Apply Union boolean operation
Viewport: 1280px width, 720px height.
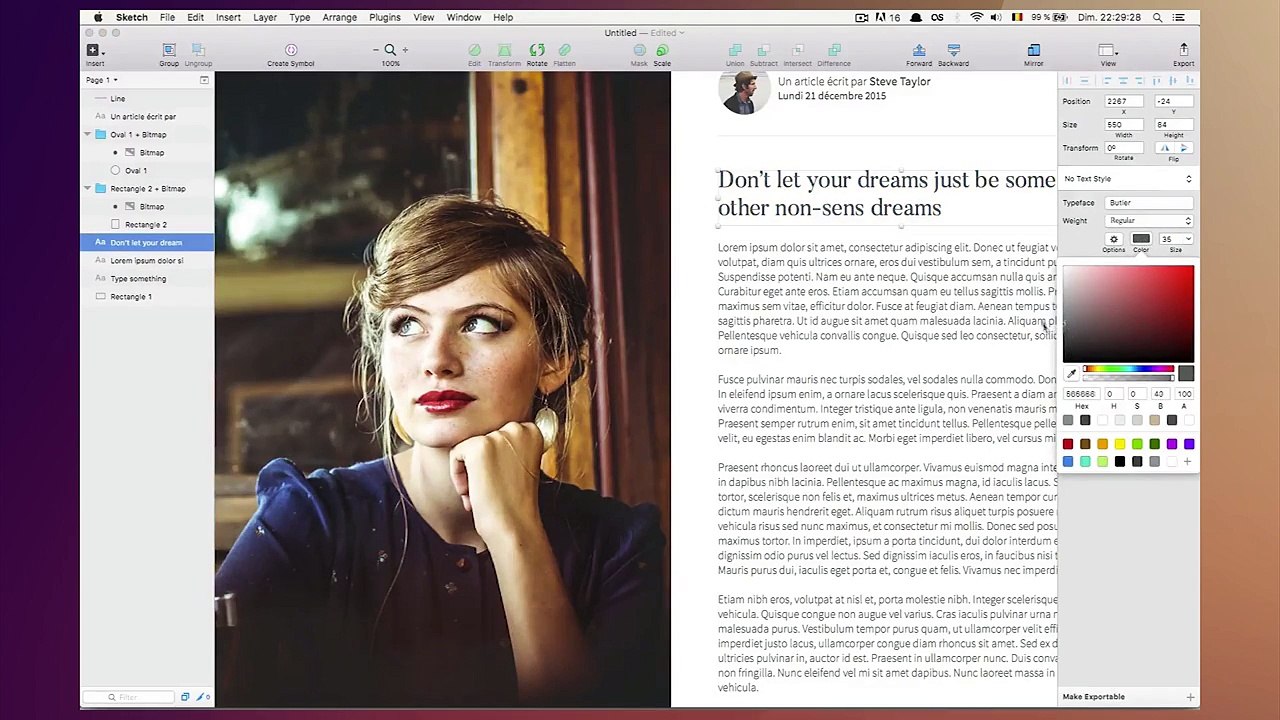pyautogui.click(x=735, y=50)
